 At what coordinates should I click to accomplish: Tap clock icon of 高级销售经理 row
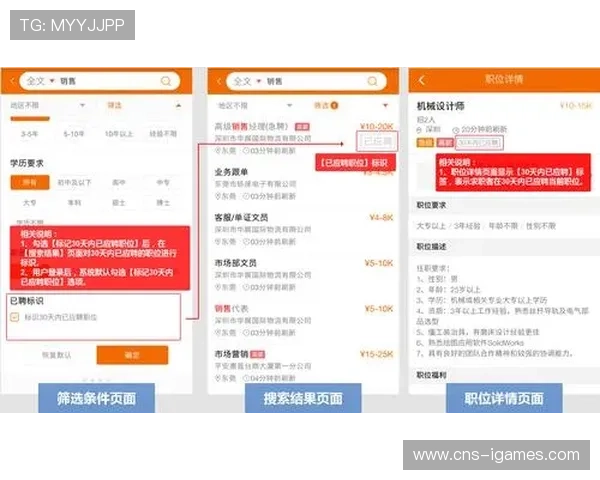(x=246, y=151)
